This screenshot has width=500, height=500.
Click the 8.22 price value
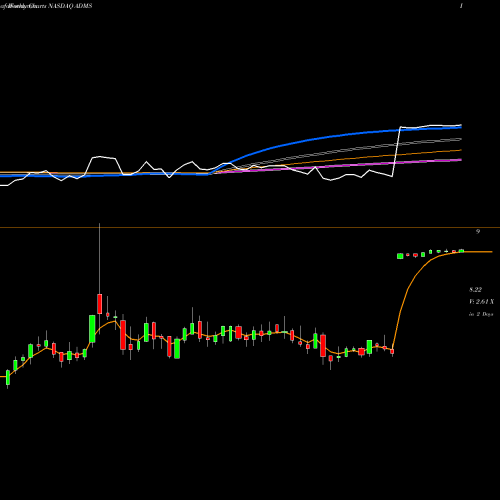click(475, 290)
